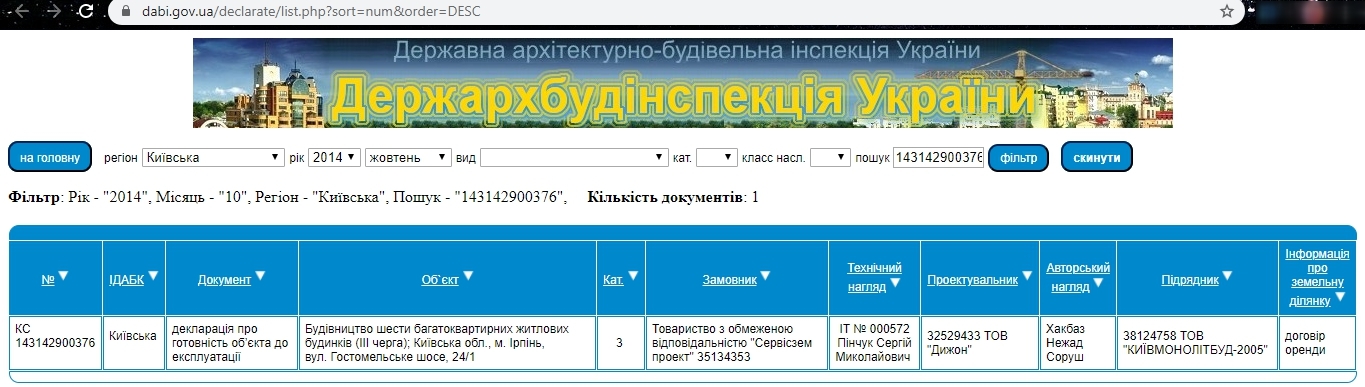Sort by the Технічний нагляд header link
This screenshot has width=1365, height=387.
[x=874, y=277]
